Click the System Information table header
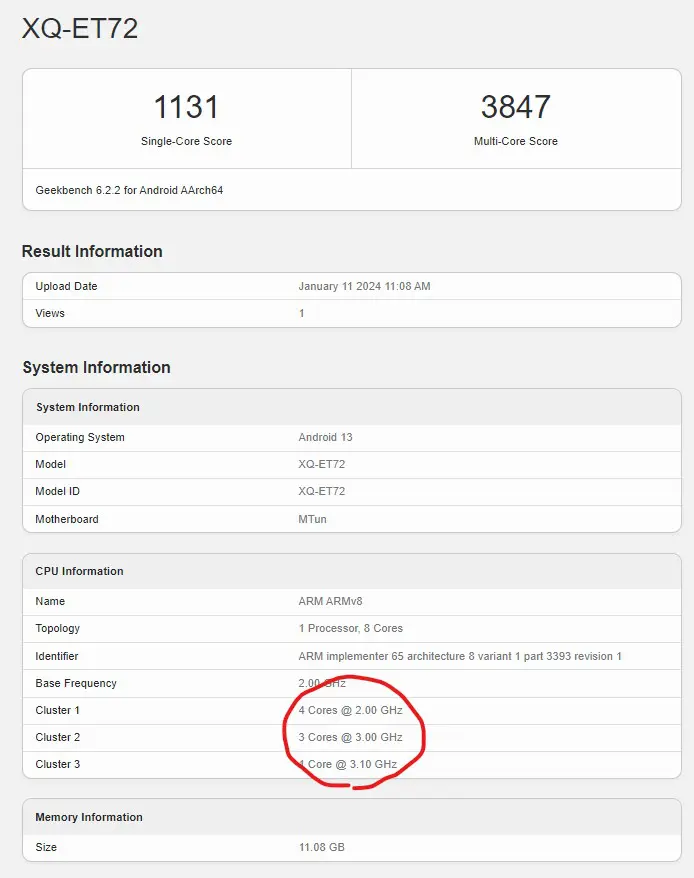This screenshot has width=694, height=878. coord(88,407)
